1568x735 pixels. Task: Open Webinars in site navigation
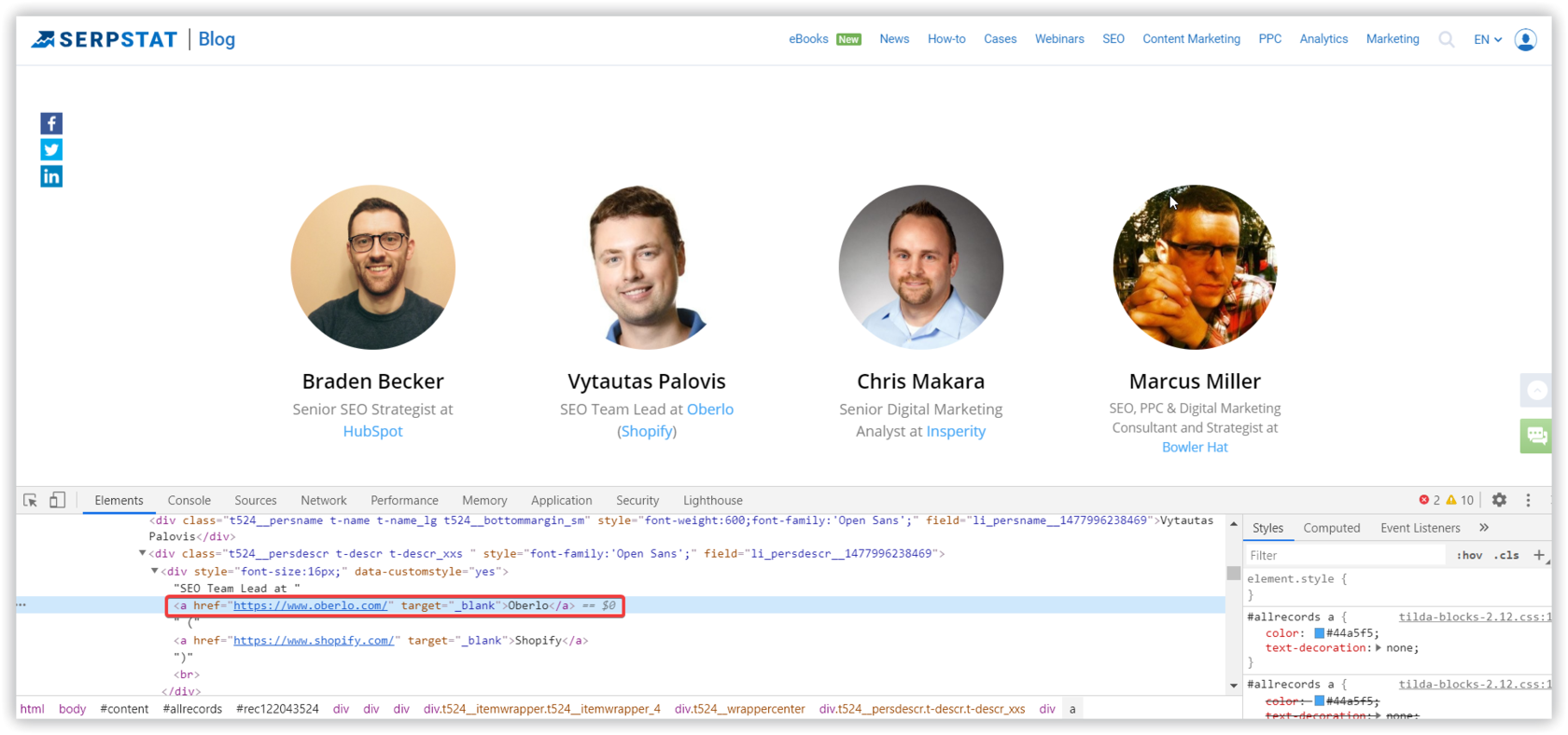pyautogui.click(x=1059, y=39)
